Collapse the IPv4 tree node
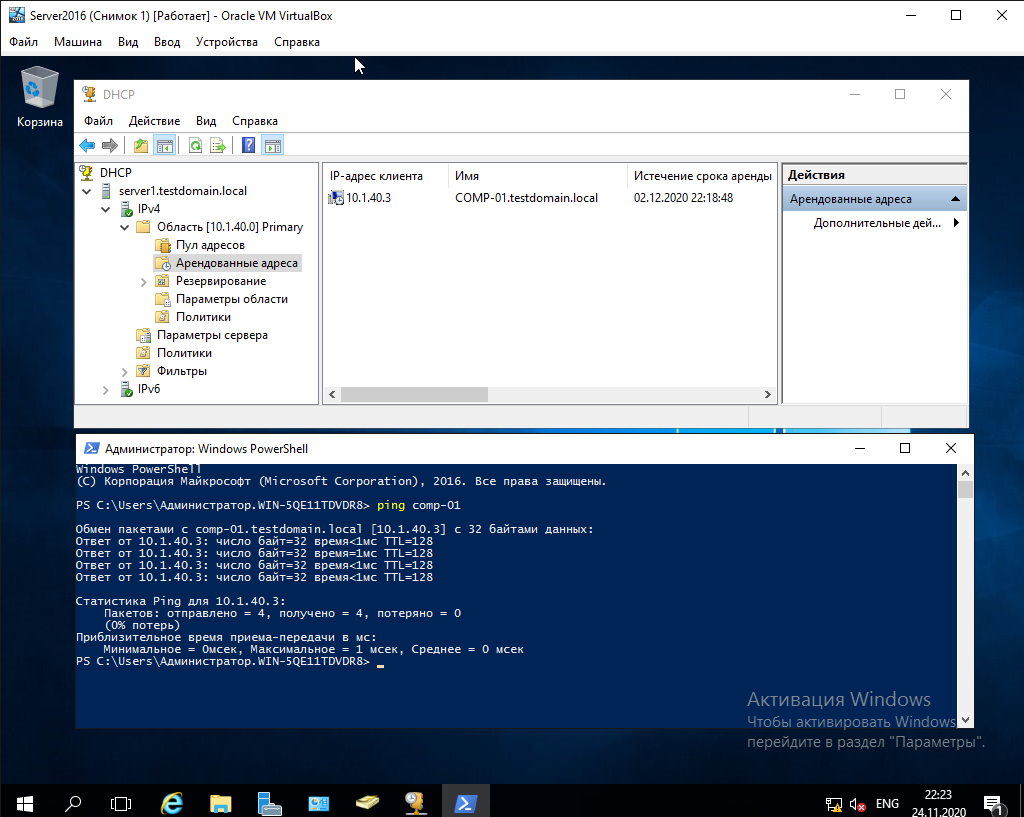1024x817 pixels. click(x=106, y=209)
